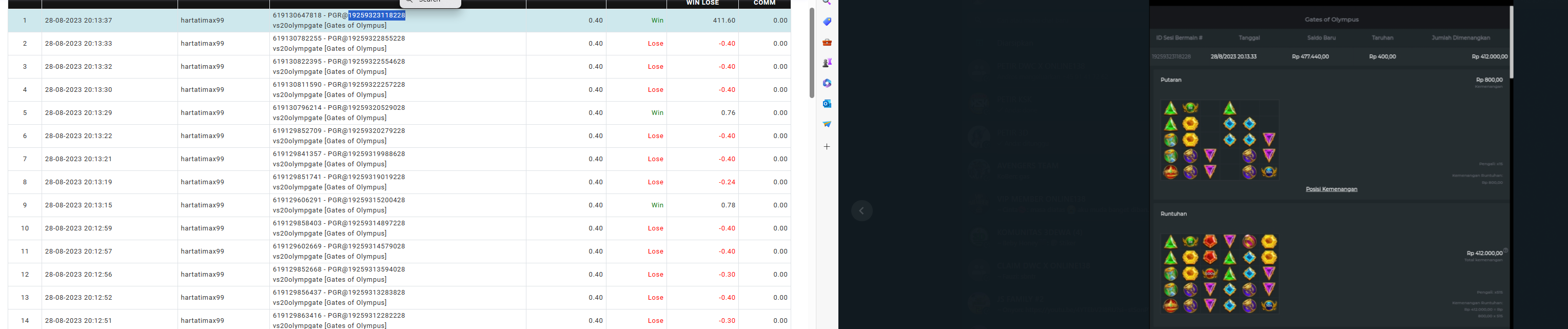Click the Gates of Olympus panel title

[1331, 20]
